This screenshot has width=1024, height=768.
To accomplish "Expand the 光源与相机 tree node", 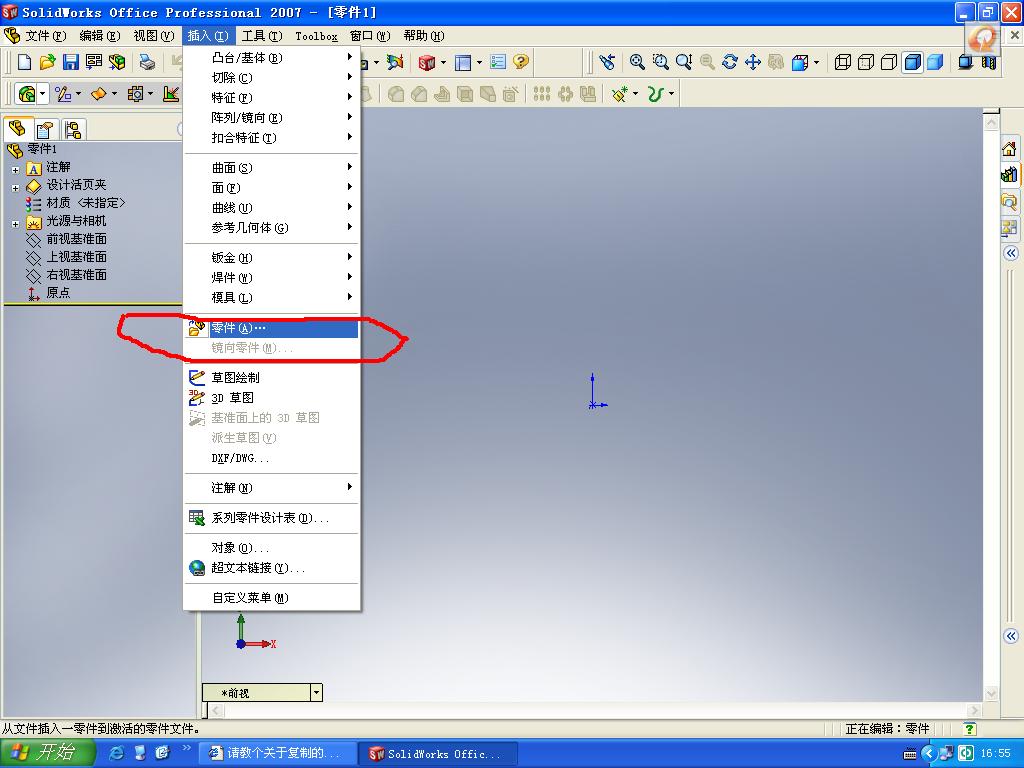I will pyautogui.click(x=15, y=224).
